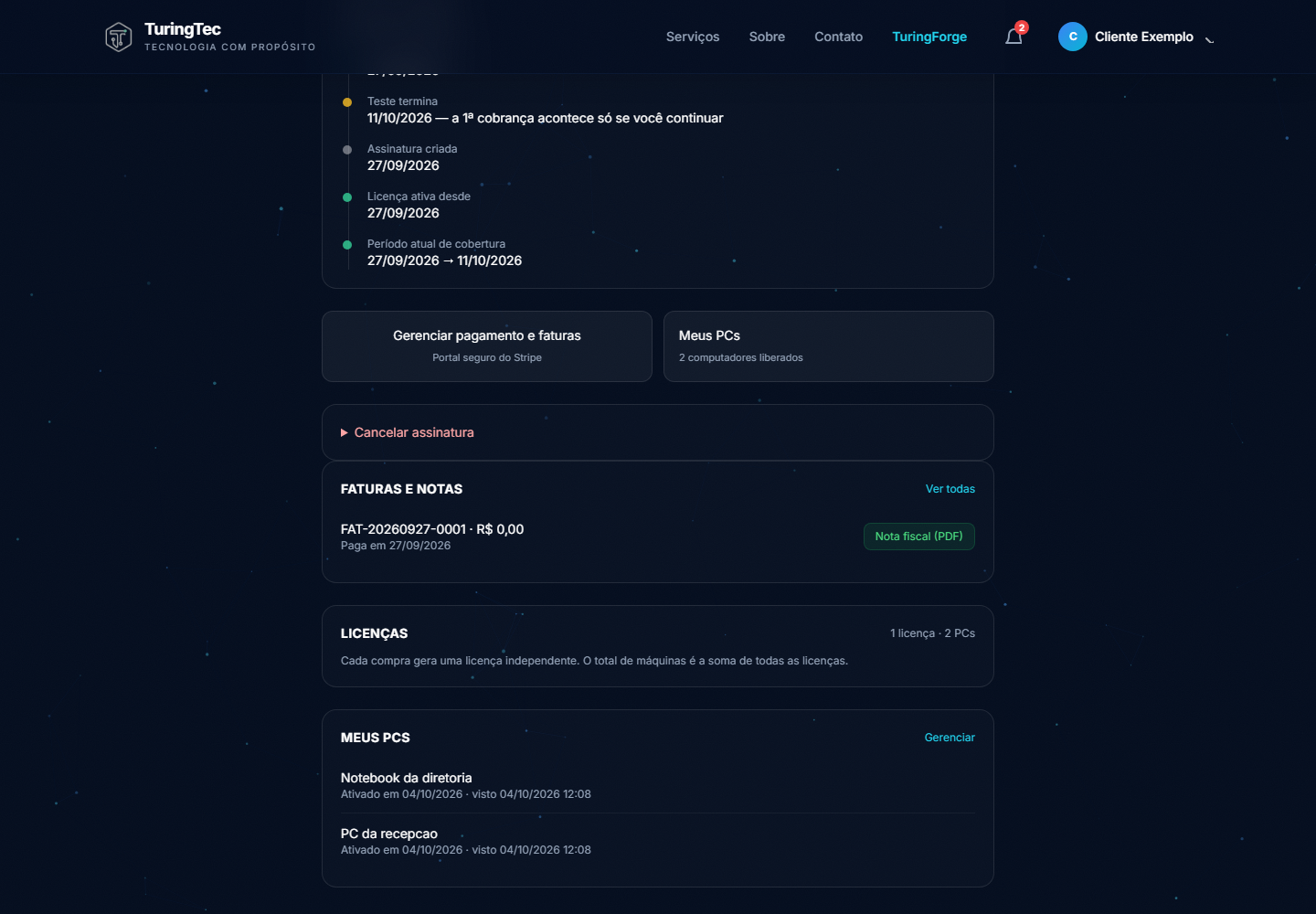Image resolution: width=1316 pixels, height=914 pixels.
Task: Click the LICENÇAS section heading
Action: click(x=374, y=633)
